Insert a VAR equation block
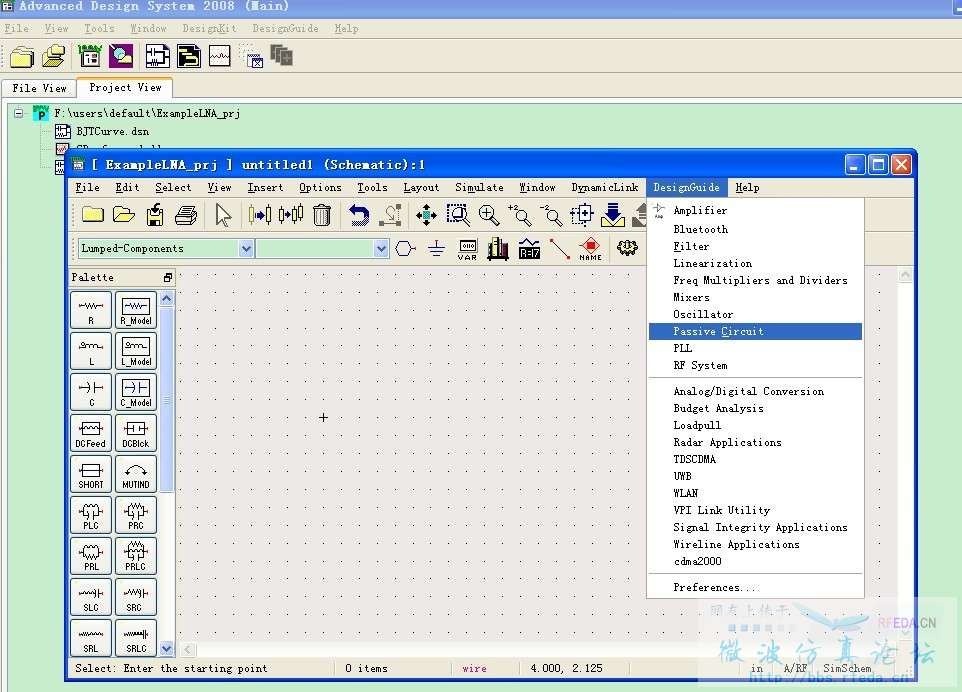Image resolution: width=962 pixels, height=692 pixels. click(468, 249)
